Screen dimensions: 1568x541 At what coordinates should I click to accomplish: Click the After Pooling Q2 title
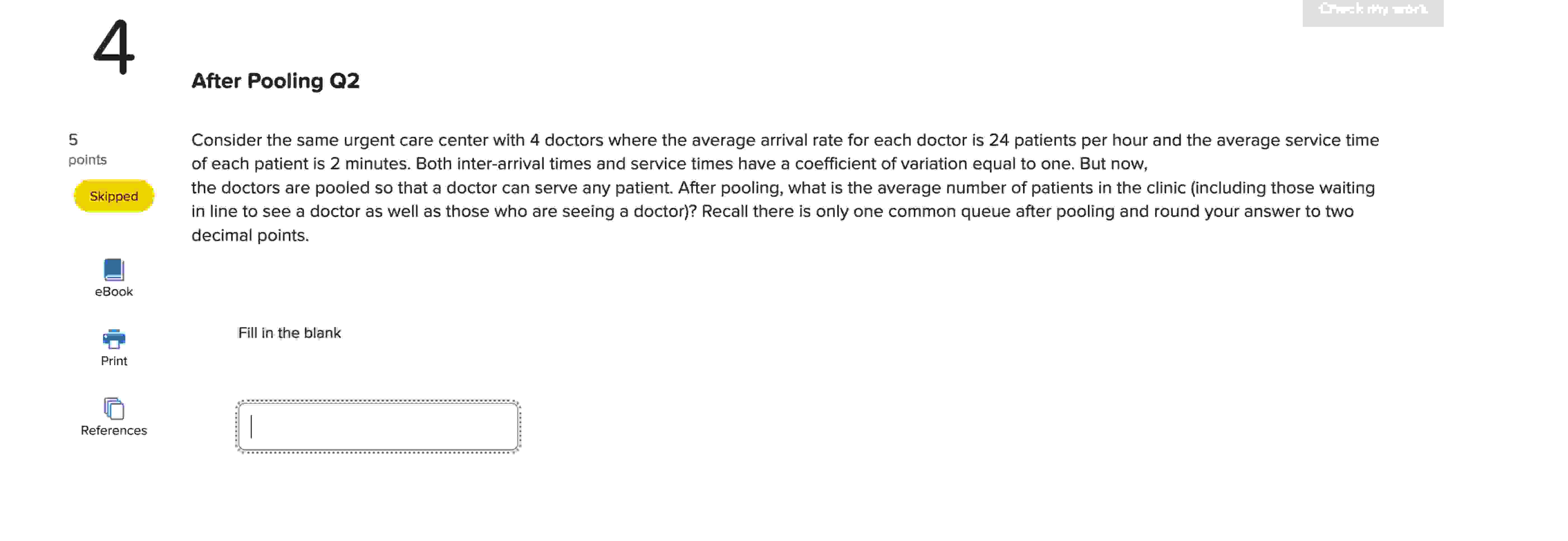coord(276,80)
